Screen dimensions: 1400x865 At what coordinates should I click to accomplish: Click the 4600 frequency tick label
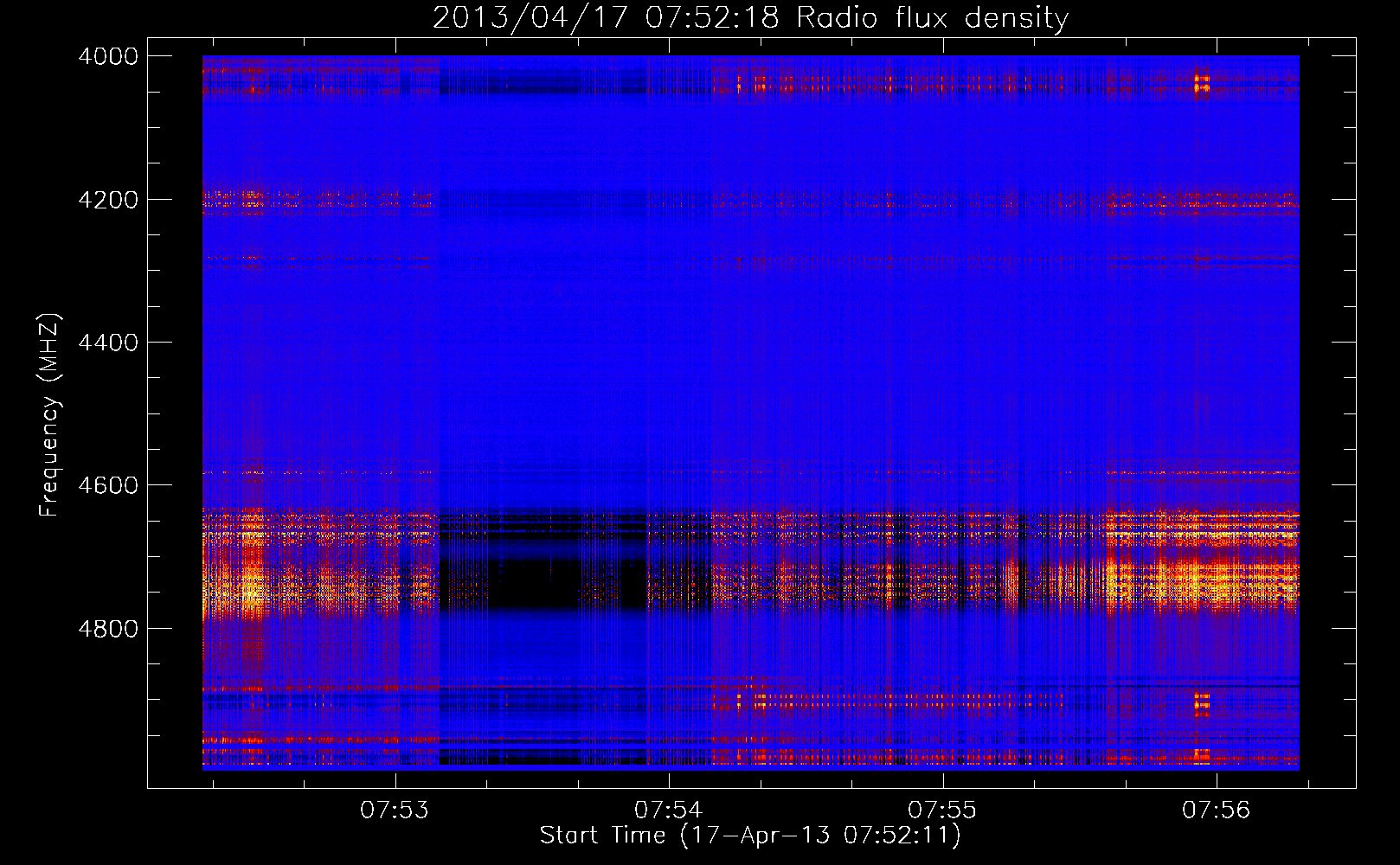[x=108, y=485]
